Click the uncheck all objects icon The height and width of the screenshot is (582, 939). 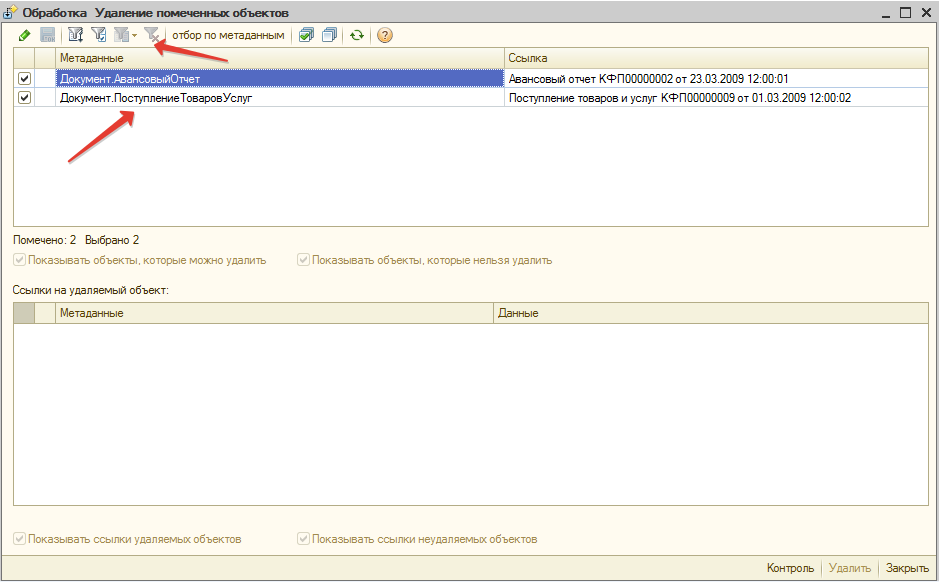[x=329, y=35]
